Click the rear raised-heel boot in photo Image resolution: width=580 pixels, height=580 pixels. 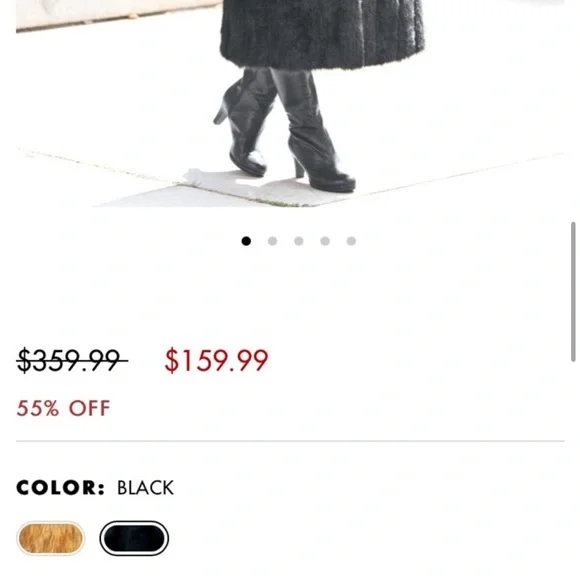coord(244,120)
